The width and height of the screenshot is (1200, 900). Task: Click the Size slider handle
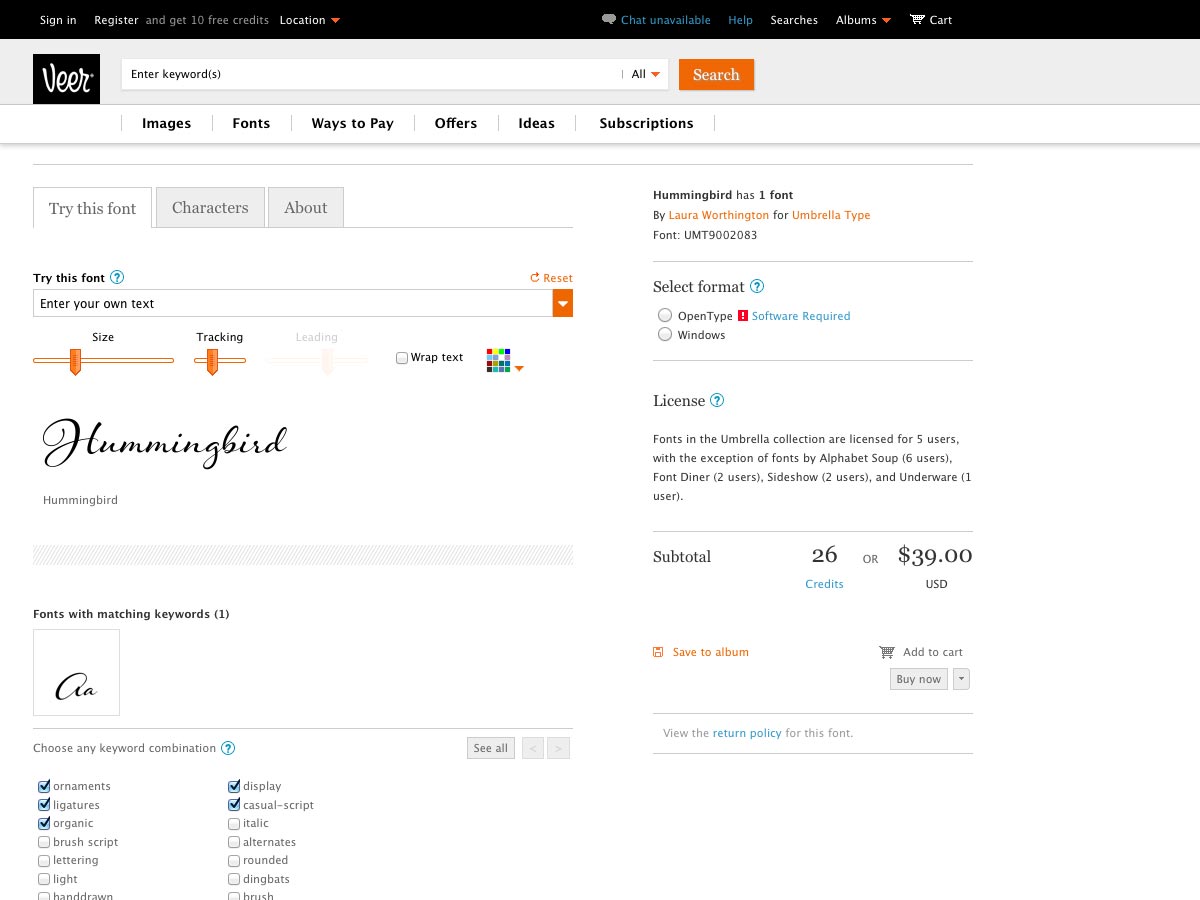(75, 362)
